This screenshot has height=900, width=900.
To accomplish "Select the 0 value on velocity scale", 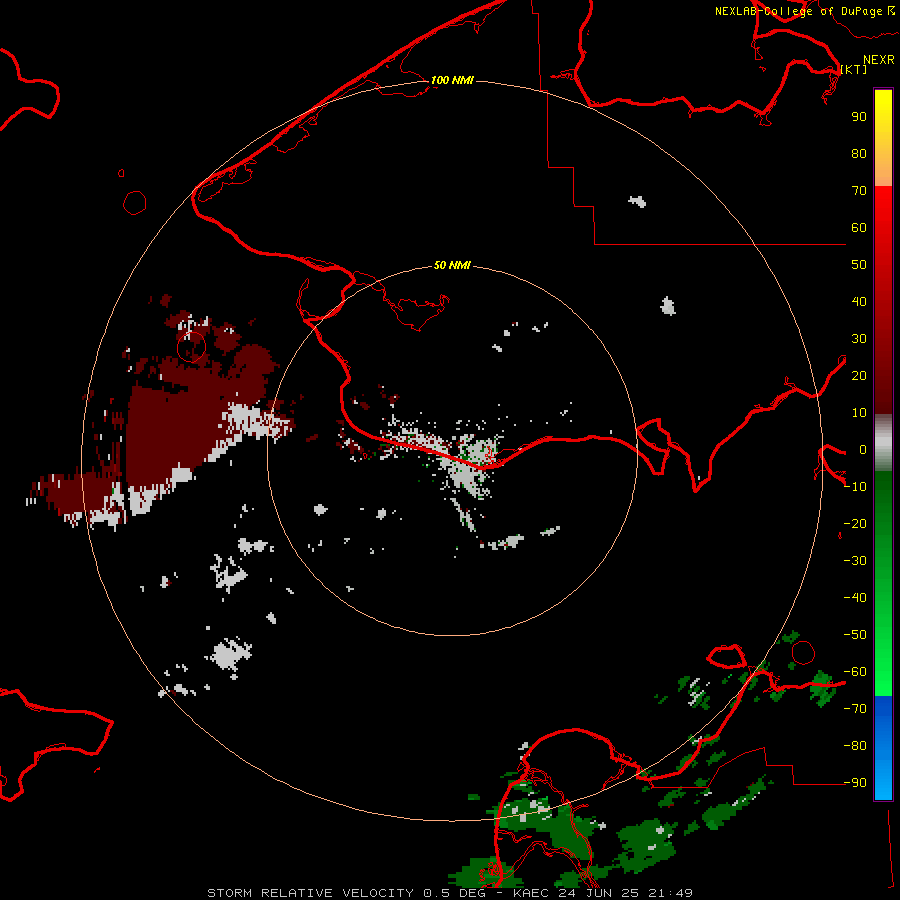I will tap(863, 449).
